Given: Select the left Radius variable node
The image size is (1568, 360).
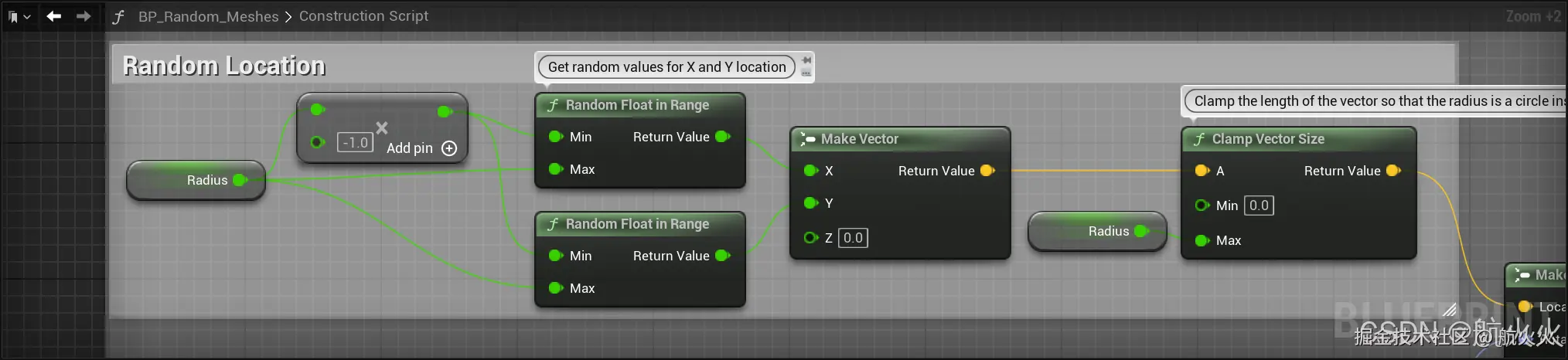Looking at the screenshot, I should (196, 180).
